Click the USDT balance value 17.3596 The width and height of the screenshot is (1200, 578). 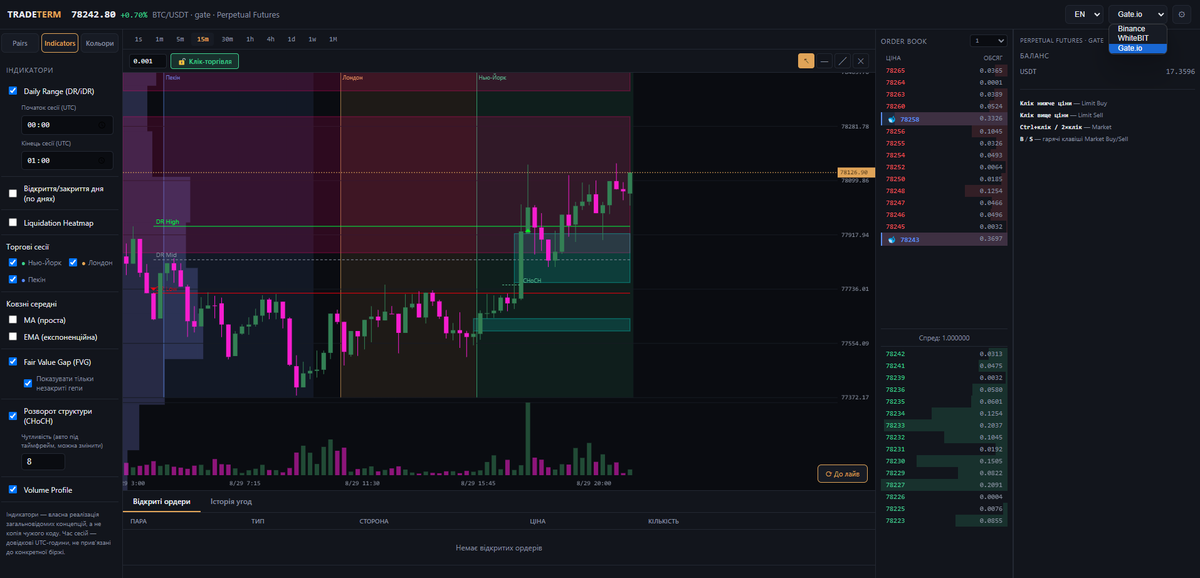point(1180,72)
